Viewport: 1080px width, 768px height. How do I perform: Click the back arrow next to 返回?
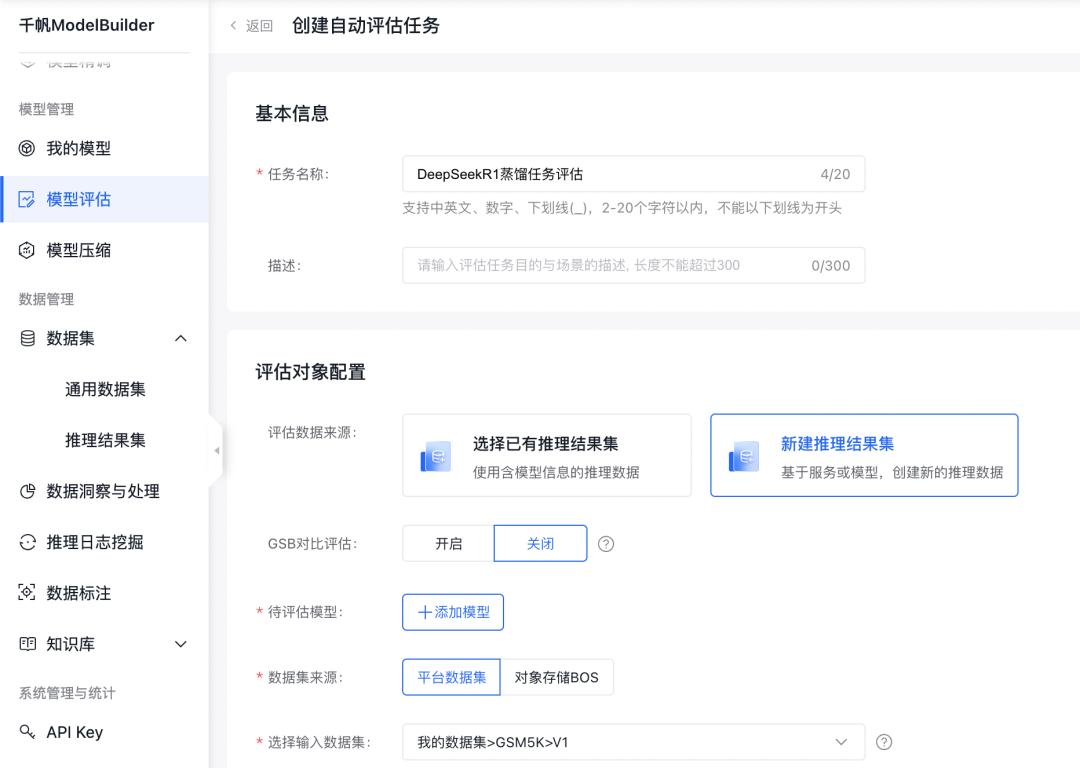coord(233,25)
